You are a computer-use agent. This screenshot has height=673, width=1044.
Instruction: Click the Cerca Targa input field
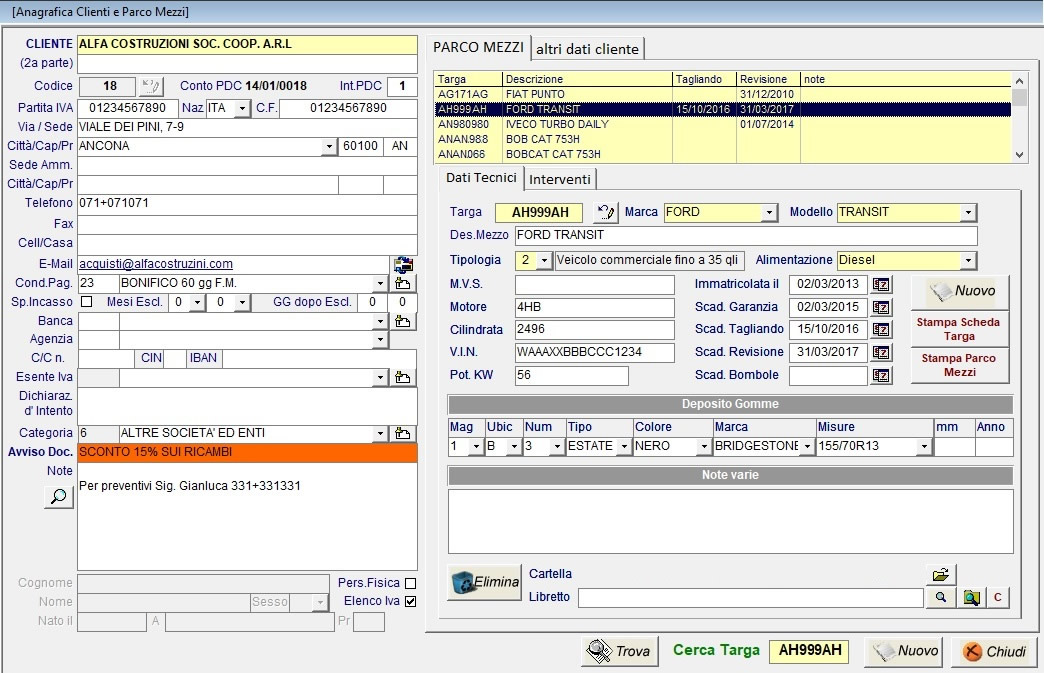click(810, 651)
